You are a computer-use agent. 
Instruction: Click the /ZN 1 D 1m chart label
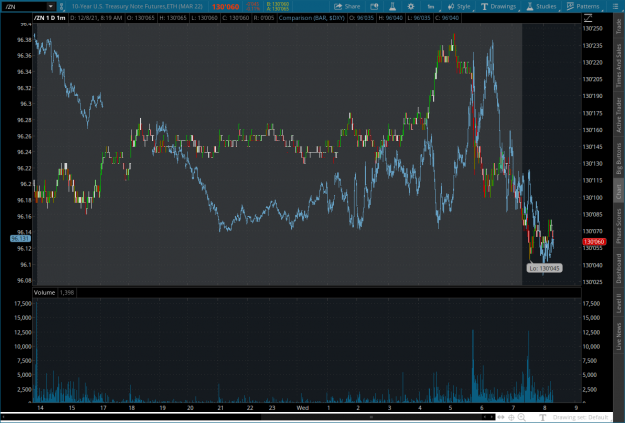tap(50, 18)
